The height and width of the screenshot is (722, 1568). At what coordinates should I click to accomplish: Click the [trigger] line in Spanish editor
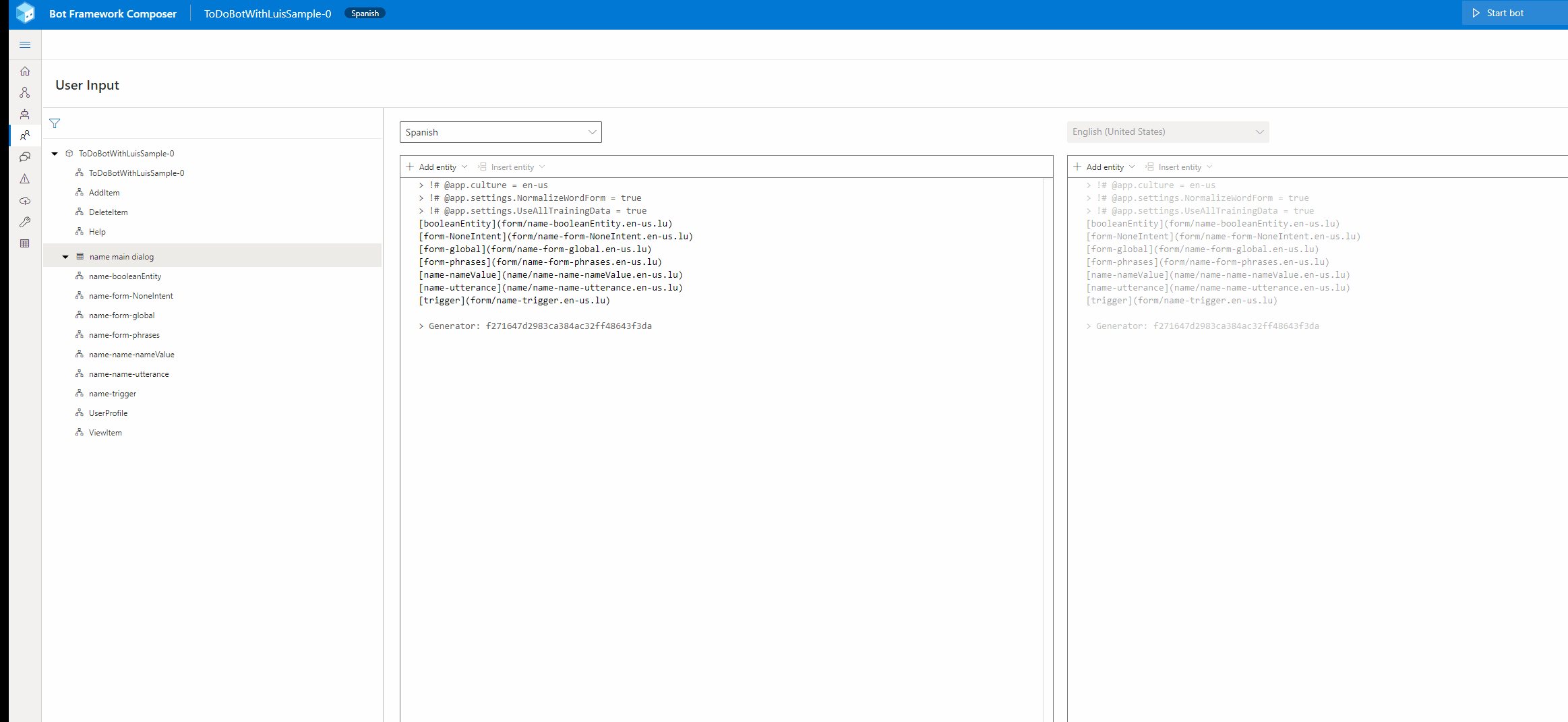pos(514,301)
